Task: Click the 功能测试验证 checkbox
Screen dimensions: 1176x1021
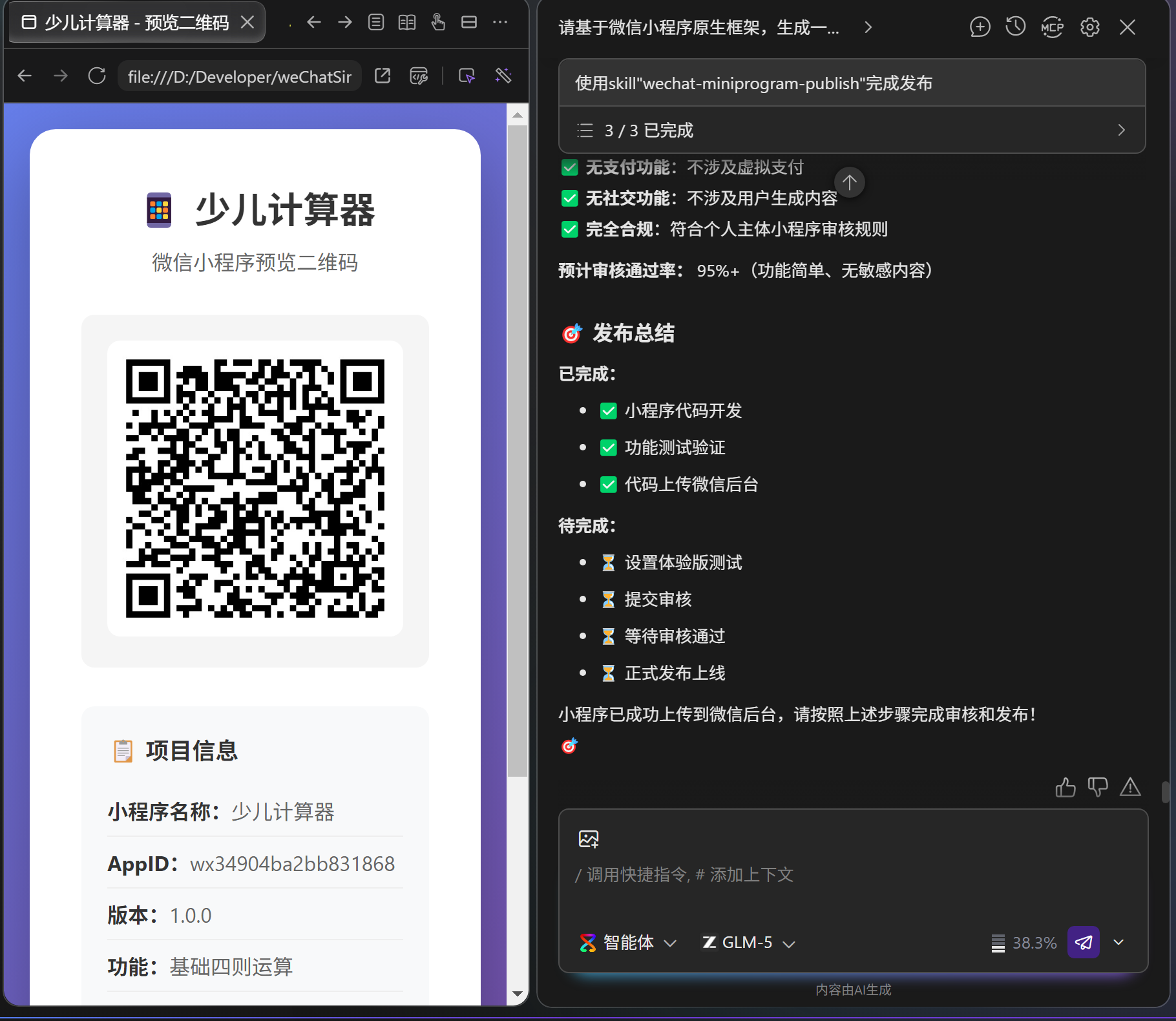Action: point(609,448)
